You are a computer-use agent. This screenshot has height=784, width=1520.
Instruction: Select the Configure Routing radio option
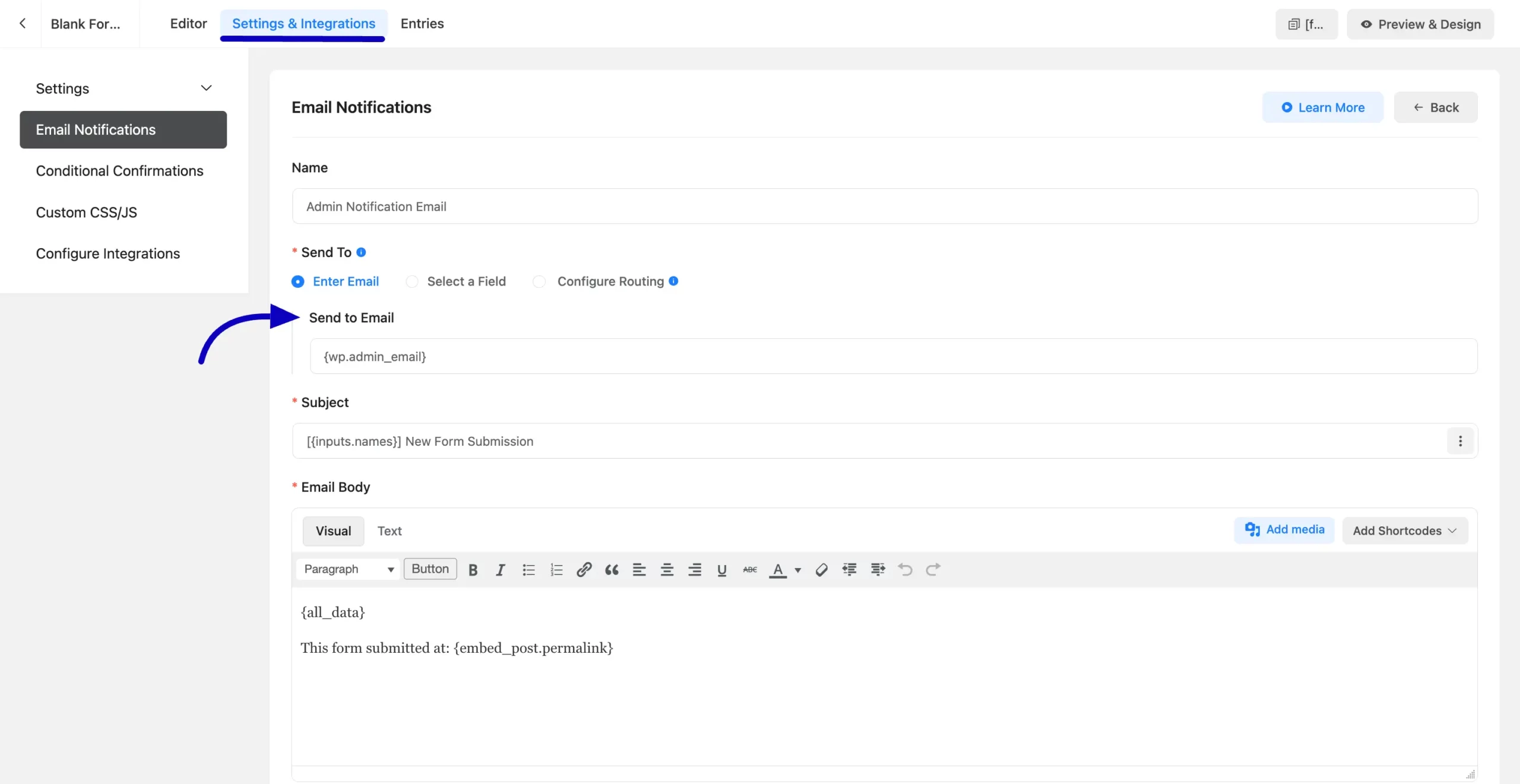598,281
